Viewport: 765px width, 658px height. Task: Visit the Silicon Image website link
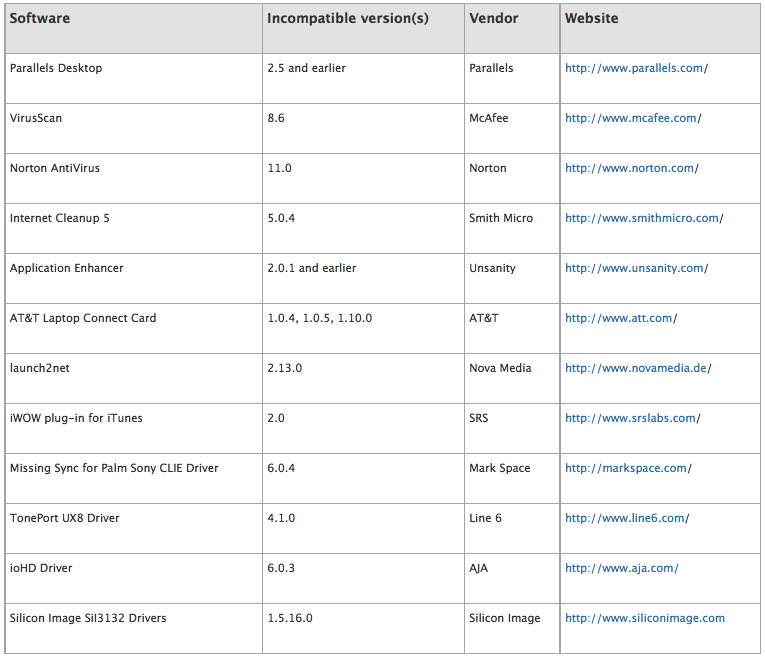(644, 618)
